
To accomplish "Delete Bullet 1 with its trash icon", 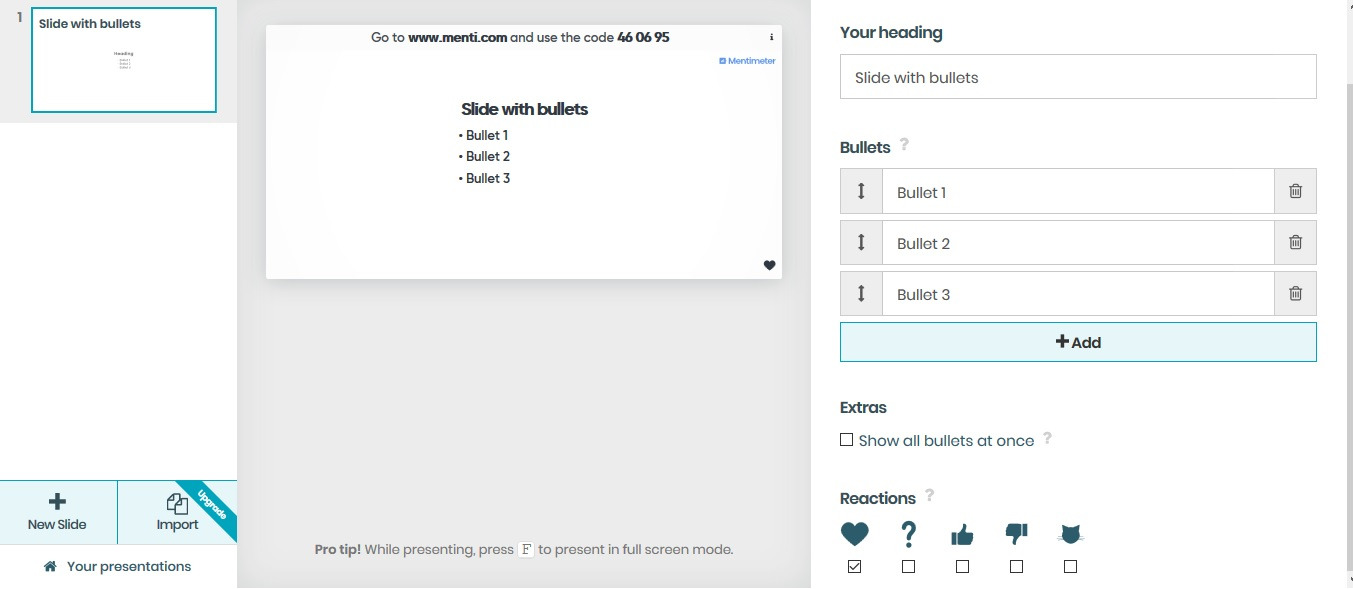I will 1295,191.
